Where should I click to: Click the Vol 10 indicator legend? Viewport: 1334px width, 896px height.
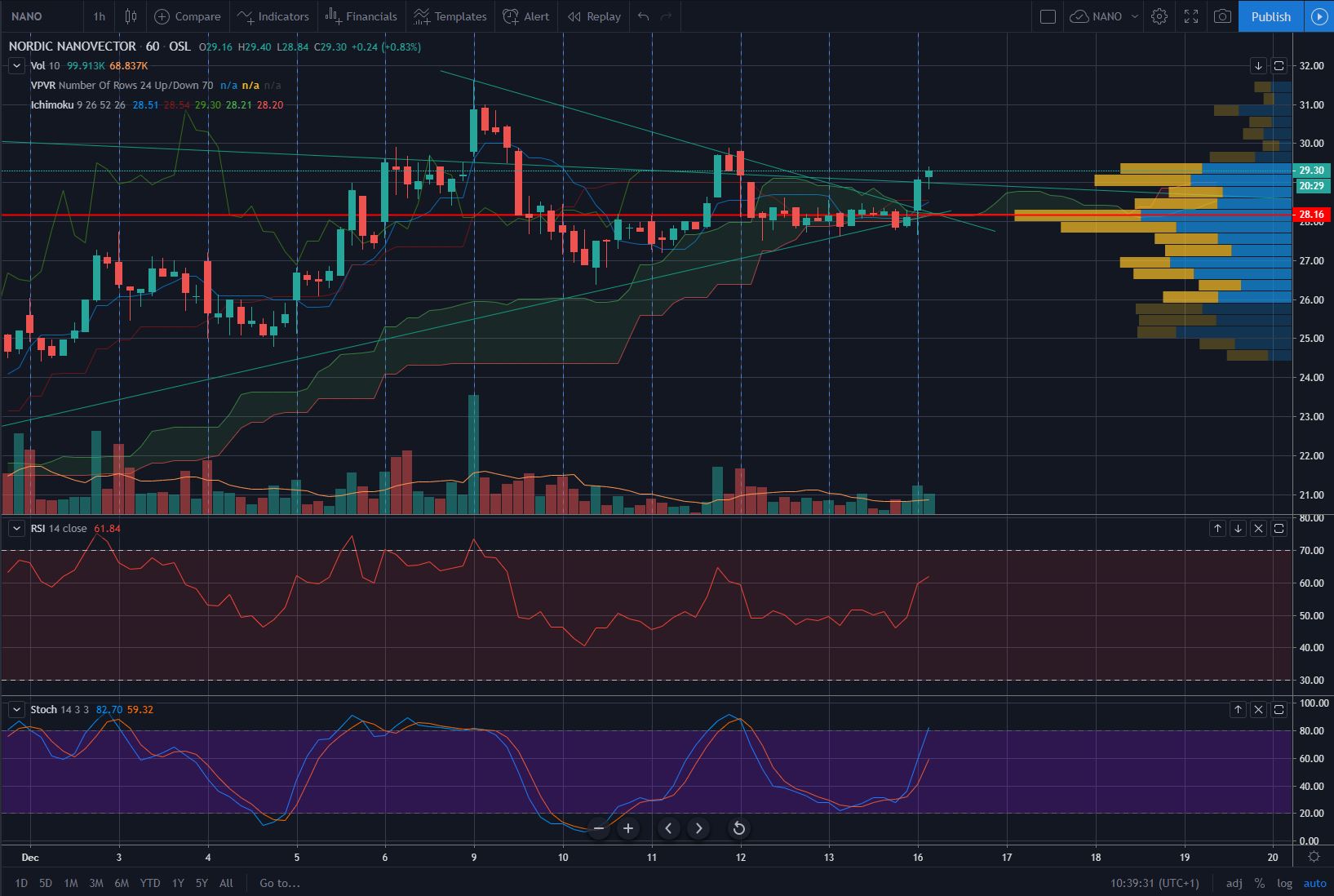coord(45,66)
